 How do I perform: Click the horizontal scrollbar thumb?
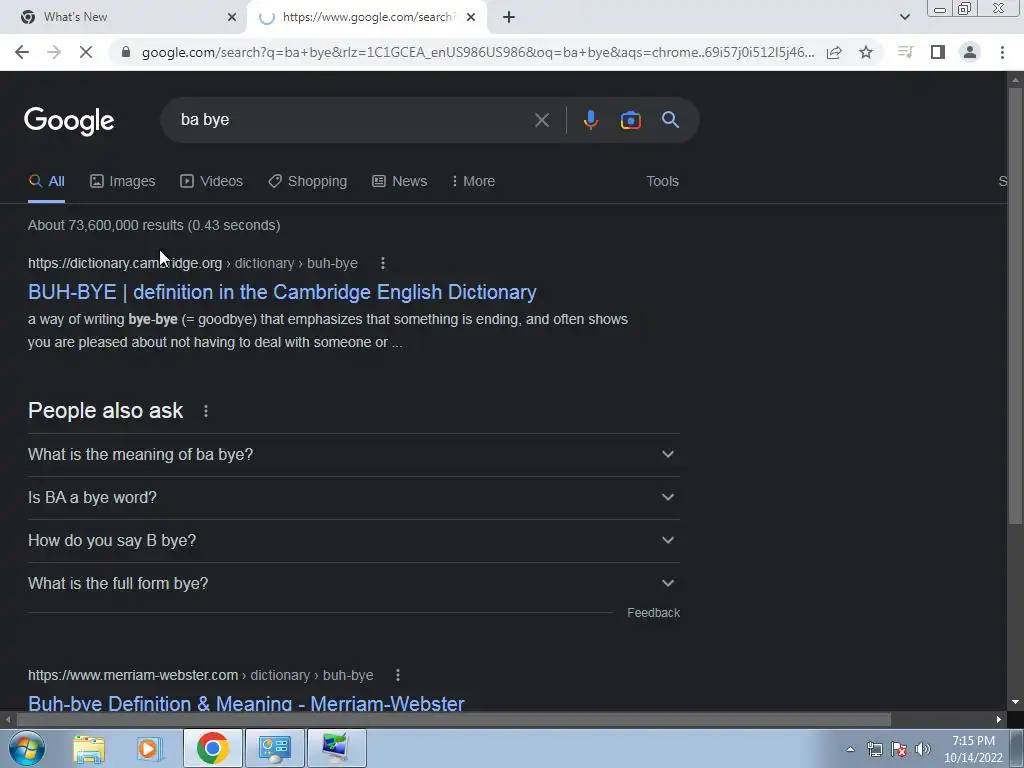(453, 720)
